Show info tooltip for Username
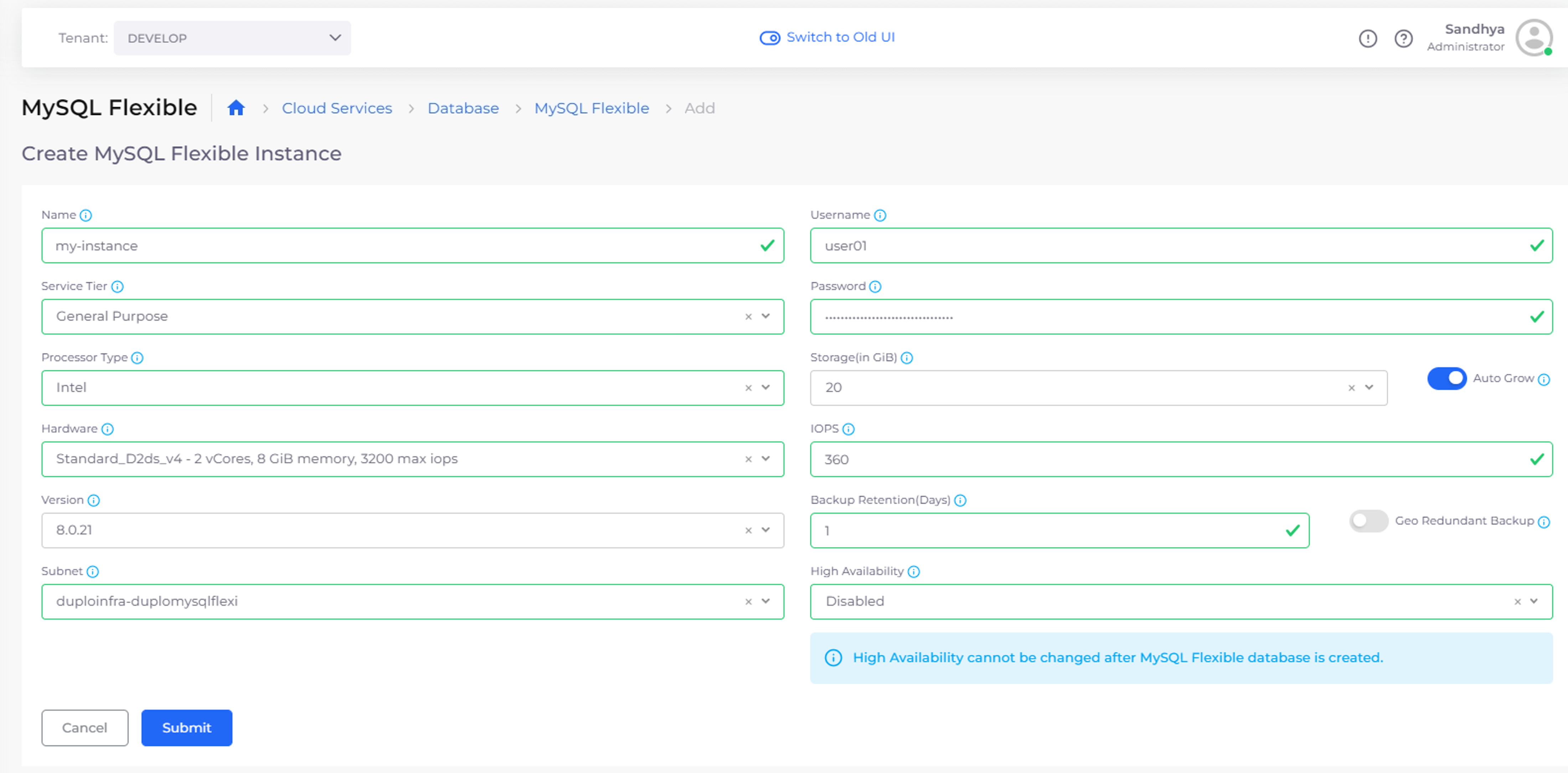1568x773 pixels. click(880, 216)
